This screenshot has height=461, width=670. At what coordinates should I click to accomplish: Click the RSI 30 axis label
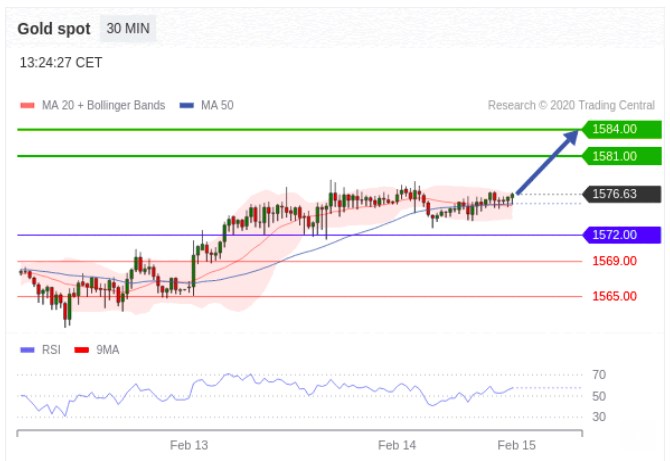[599, 417]
